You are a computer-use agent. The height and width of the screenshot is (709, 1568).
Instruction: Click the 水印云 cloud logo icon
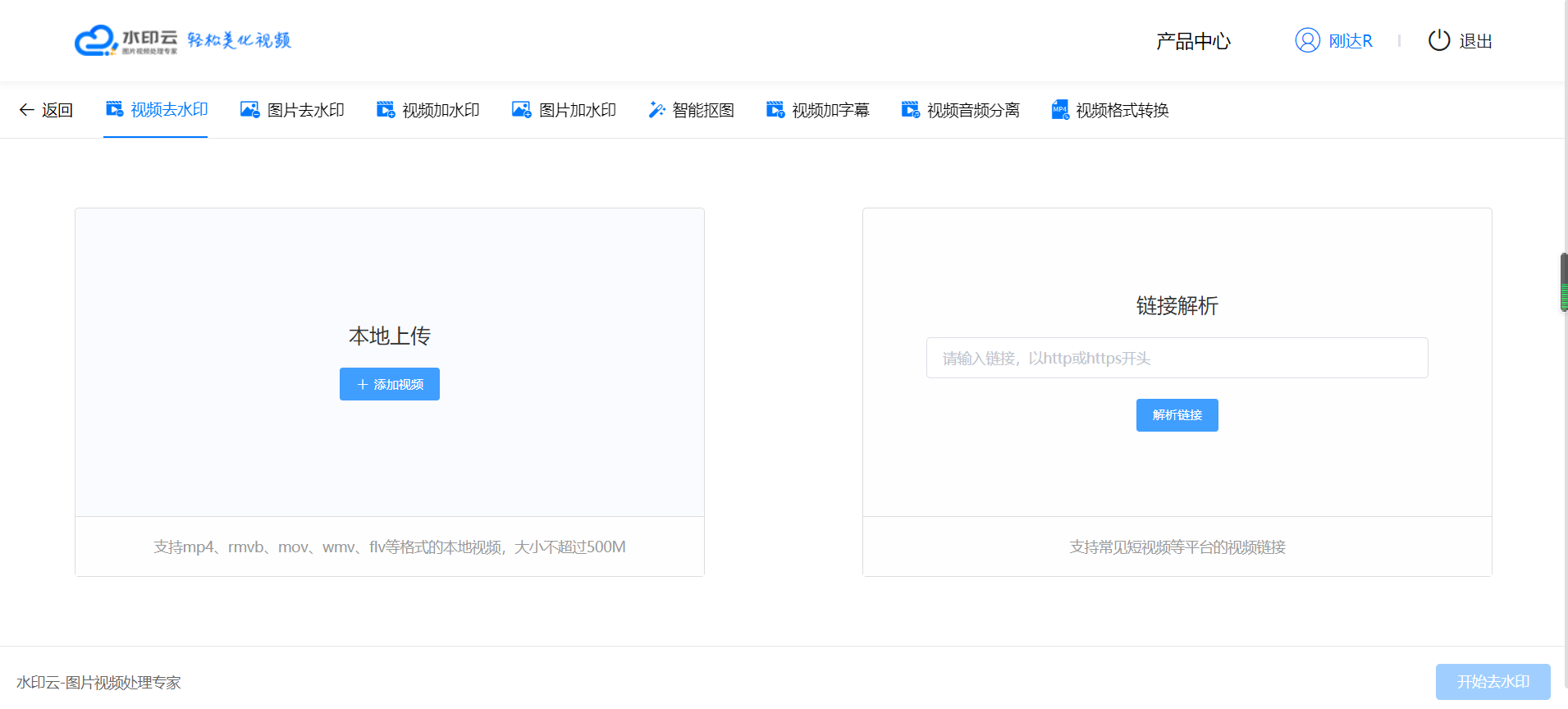click(95, 40)
